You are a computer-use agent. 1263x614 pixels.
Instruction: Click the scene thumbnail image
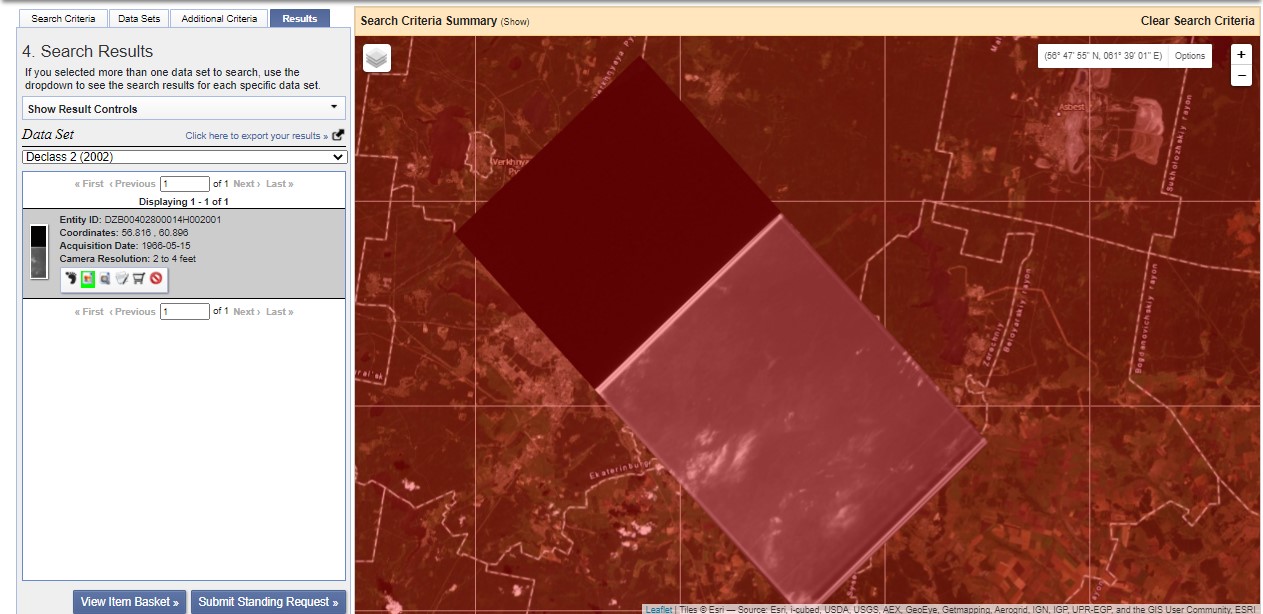[39, 251]
